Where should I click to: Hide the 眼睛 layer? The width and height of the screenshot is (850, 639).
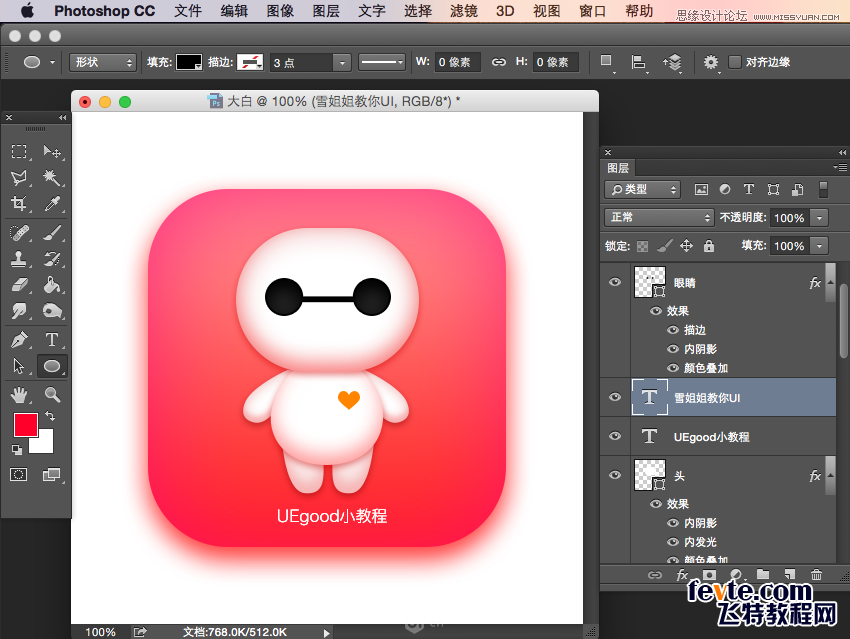(615, 283)
